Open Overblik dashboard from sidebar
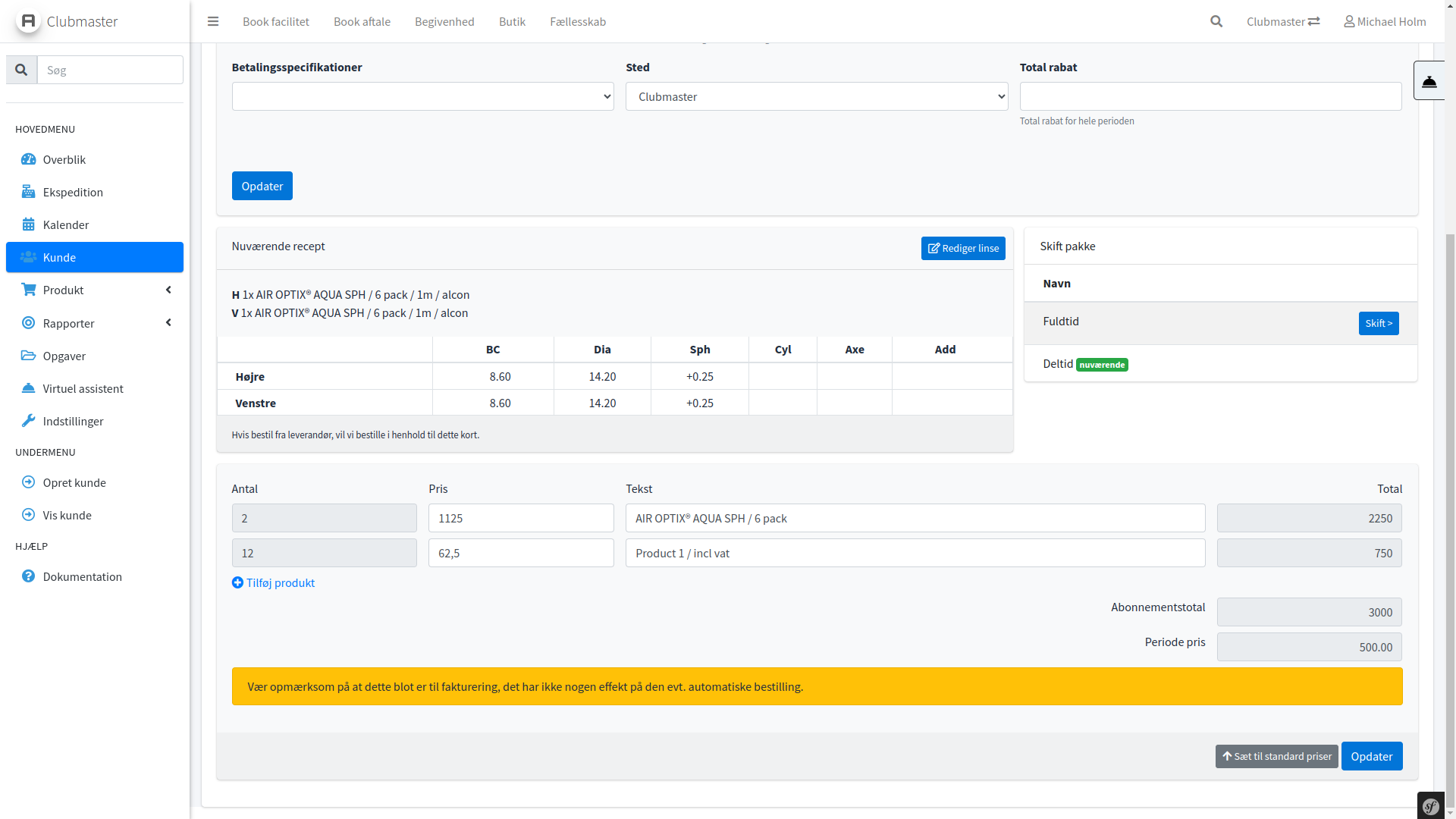The height and width of the screenshot is (819, 1456). tap(64, 159)
